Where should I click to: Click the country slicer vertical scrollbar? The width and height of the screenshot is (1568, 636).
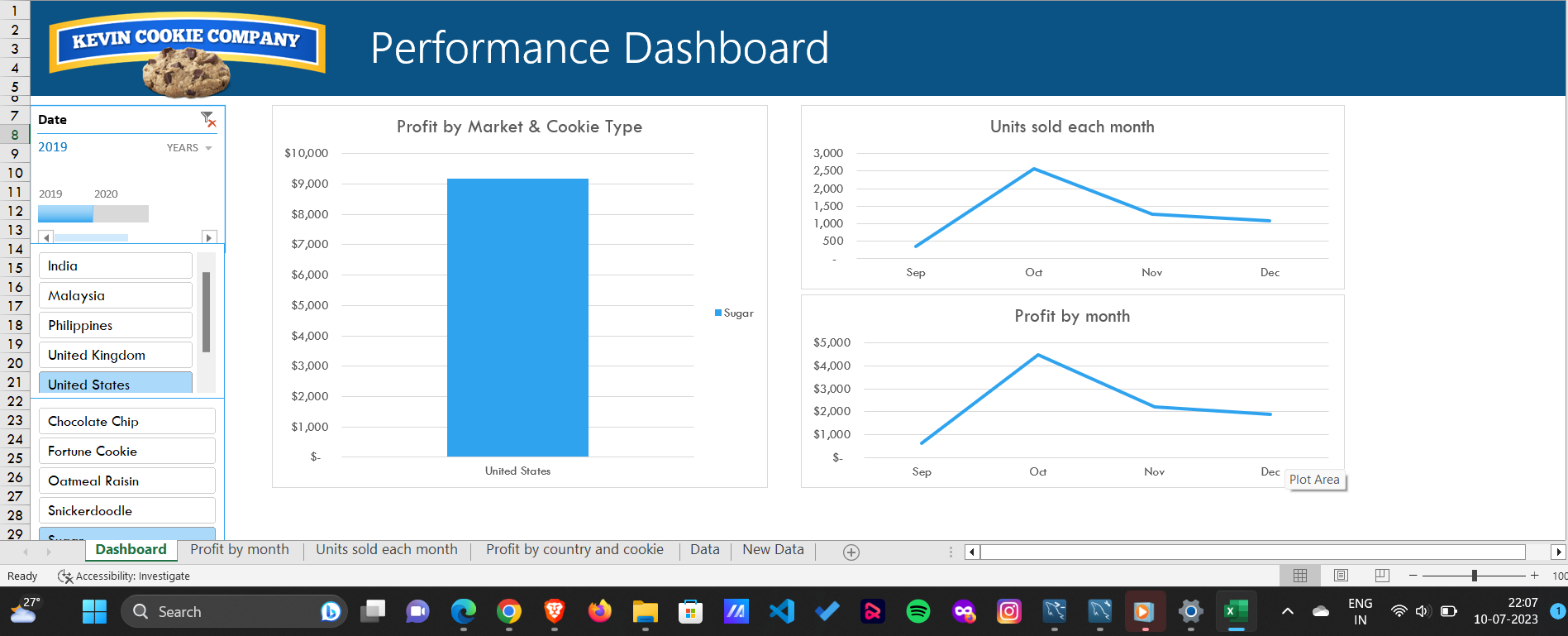click(x=207, y=313)
